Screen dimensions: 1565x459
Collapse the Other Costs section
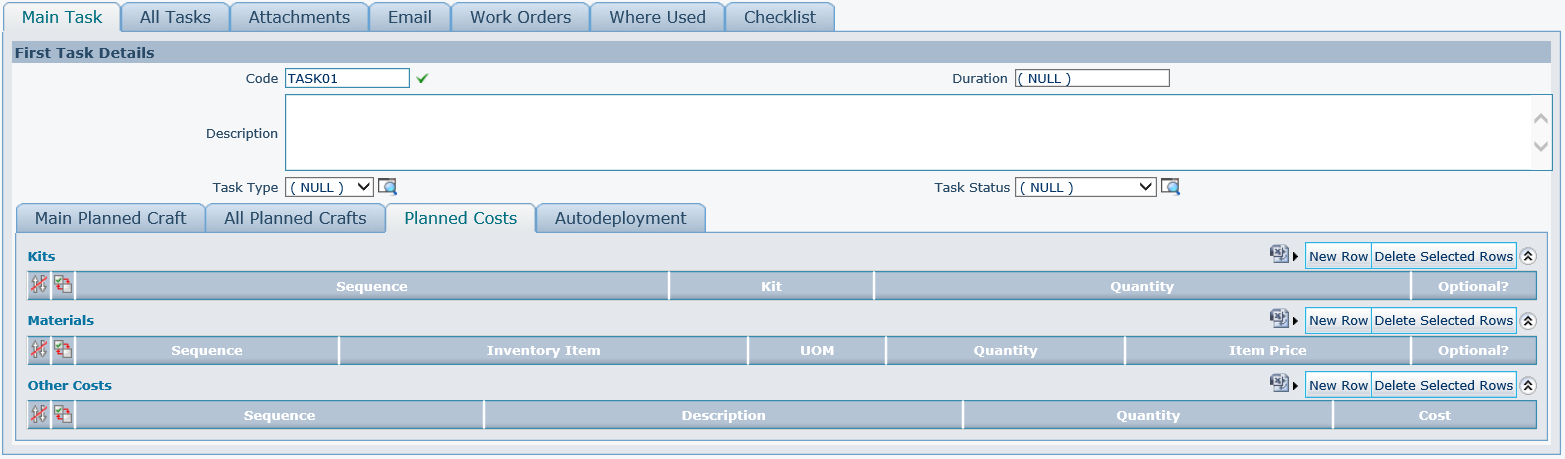[1527, 385]
